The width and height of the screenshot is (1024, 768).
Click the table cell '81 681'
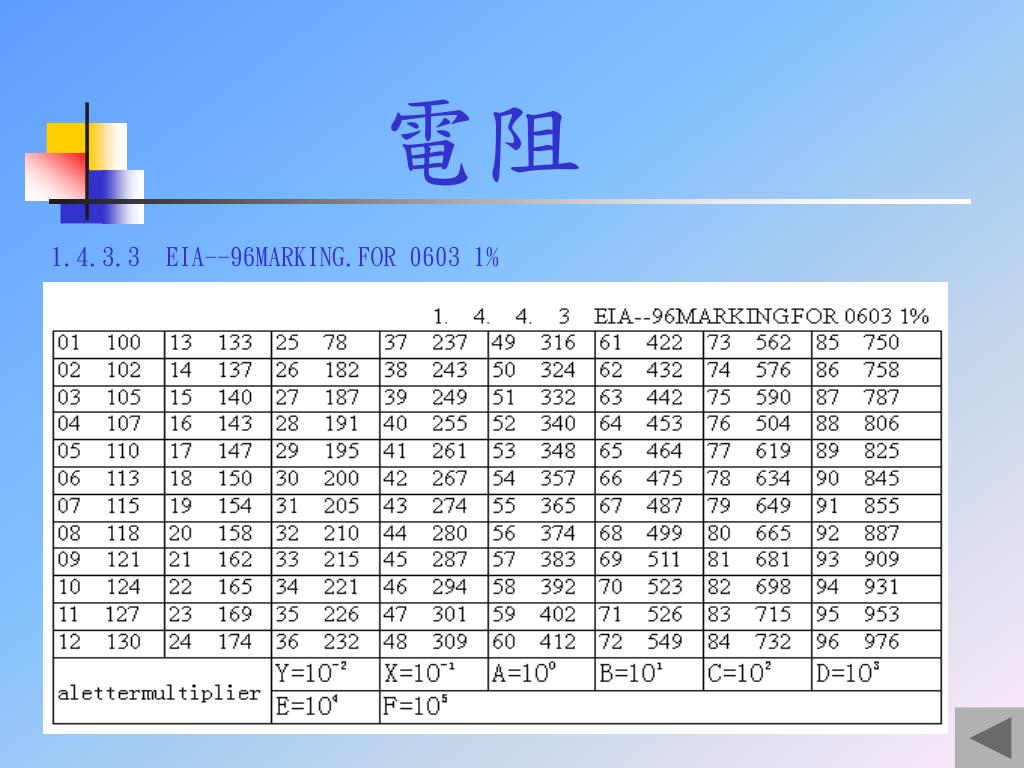click(x=758, y=562)
